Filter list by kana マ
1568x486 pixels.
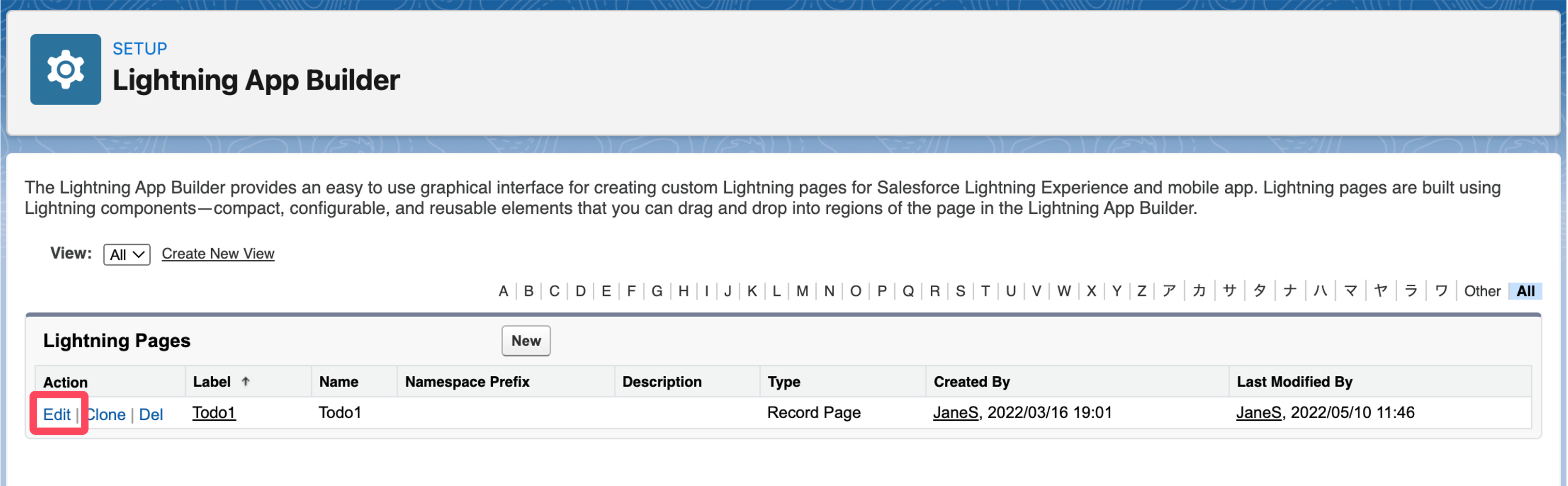[x=1350, y=291]
